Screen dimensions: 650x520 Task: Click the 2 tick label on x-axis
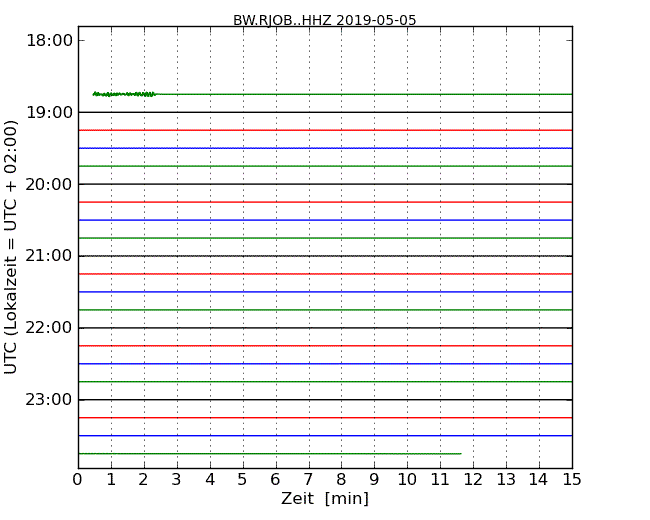pyautogui.click(x=143, y=479)
